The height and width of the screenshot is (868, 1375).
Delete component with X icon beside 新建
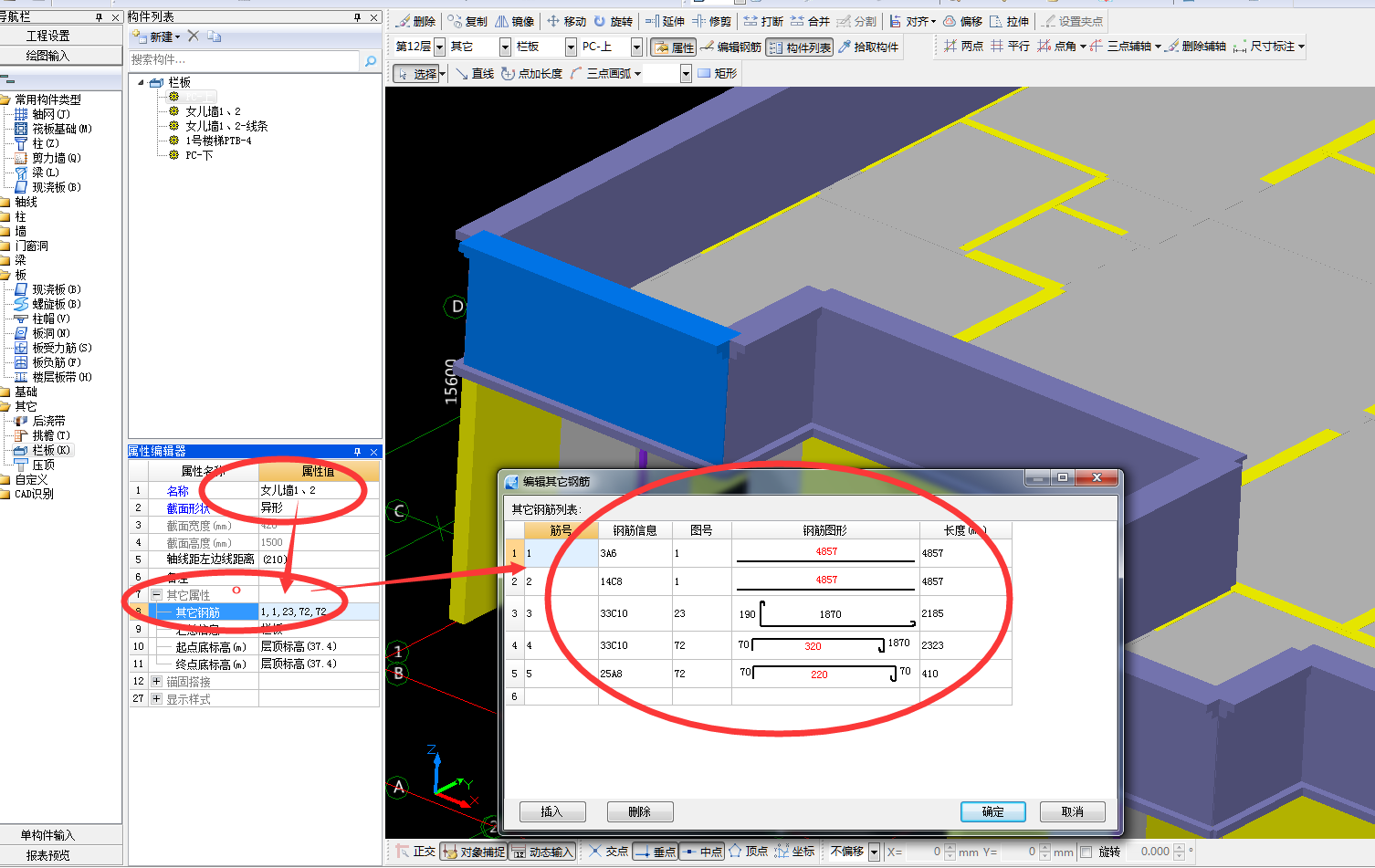pos(194,37)
